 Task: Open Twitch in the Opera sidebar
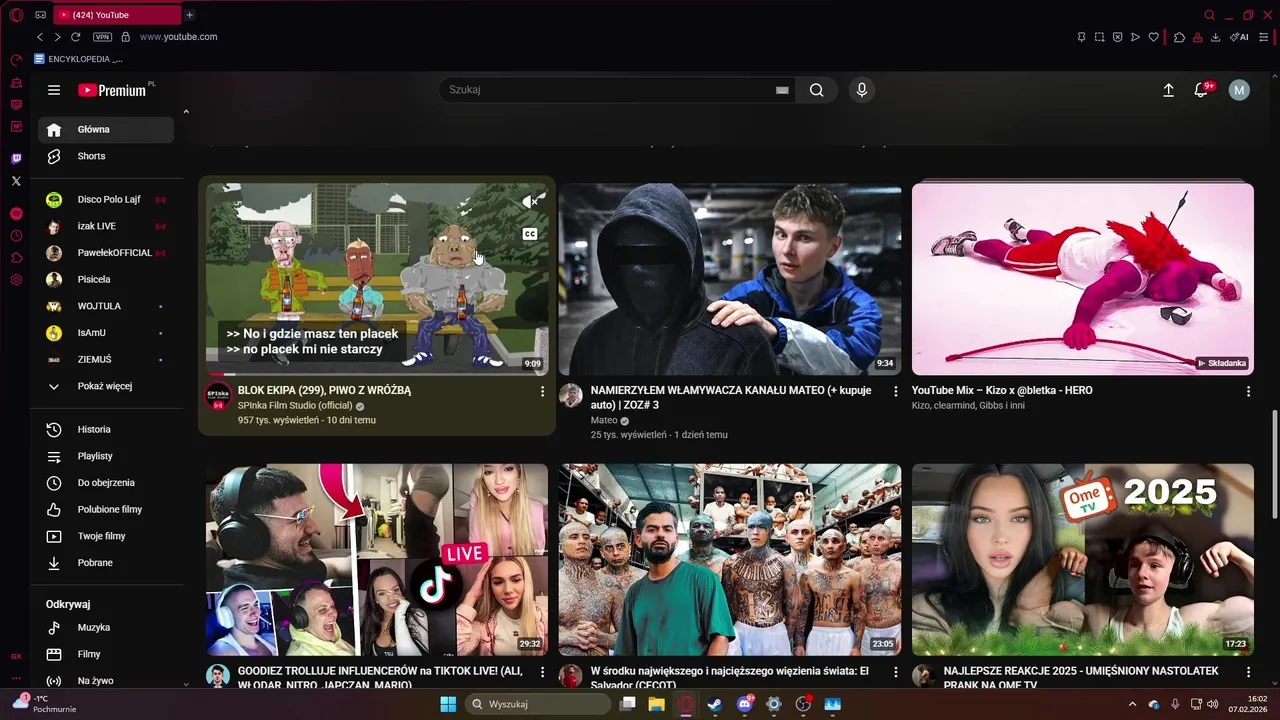tap(16, 159)
